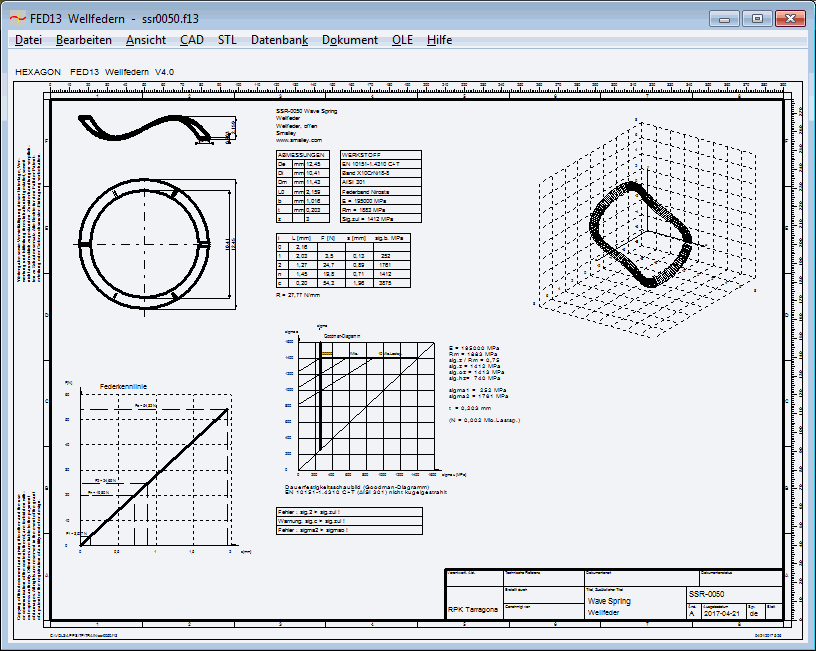Click the WERKSTOFF table header
Screen dimensions: 816x651
[362, 155]
